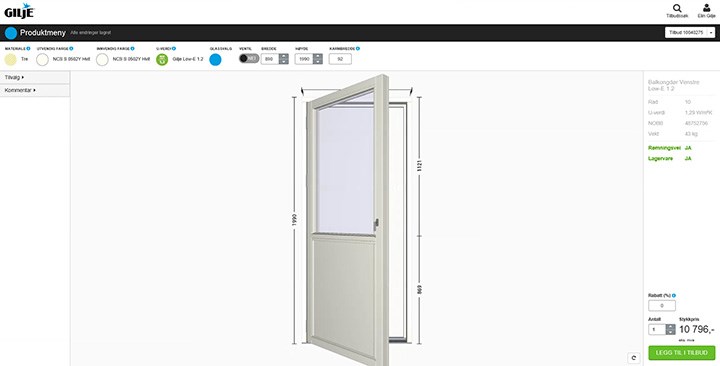This screenshot has width=720, height=366.
Task: Increase the Antall quantity with the up arrow
Action: point(671,327)
